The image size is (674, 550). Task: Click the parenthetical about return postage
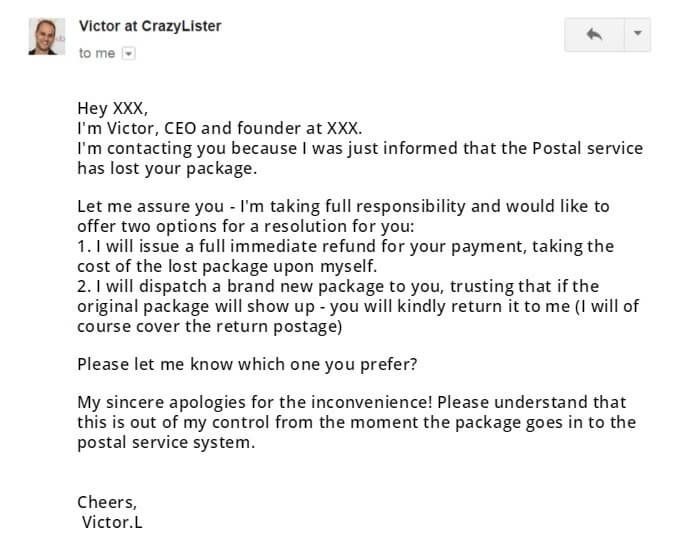coord(358,316)
